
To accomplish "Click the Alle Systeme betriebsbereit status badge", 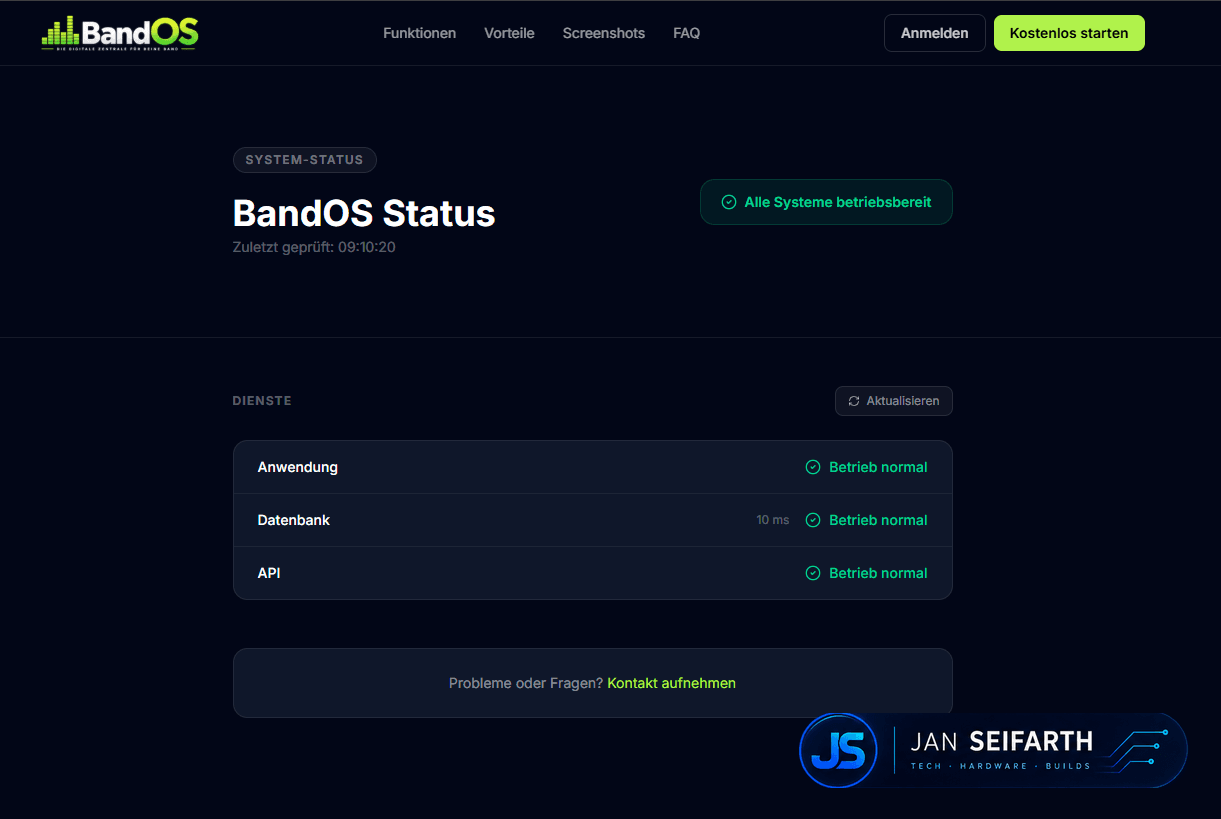I will [826, 202].
